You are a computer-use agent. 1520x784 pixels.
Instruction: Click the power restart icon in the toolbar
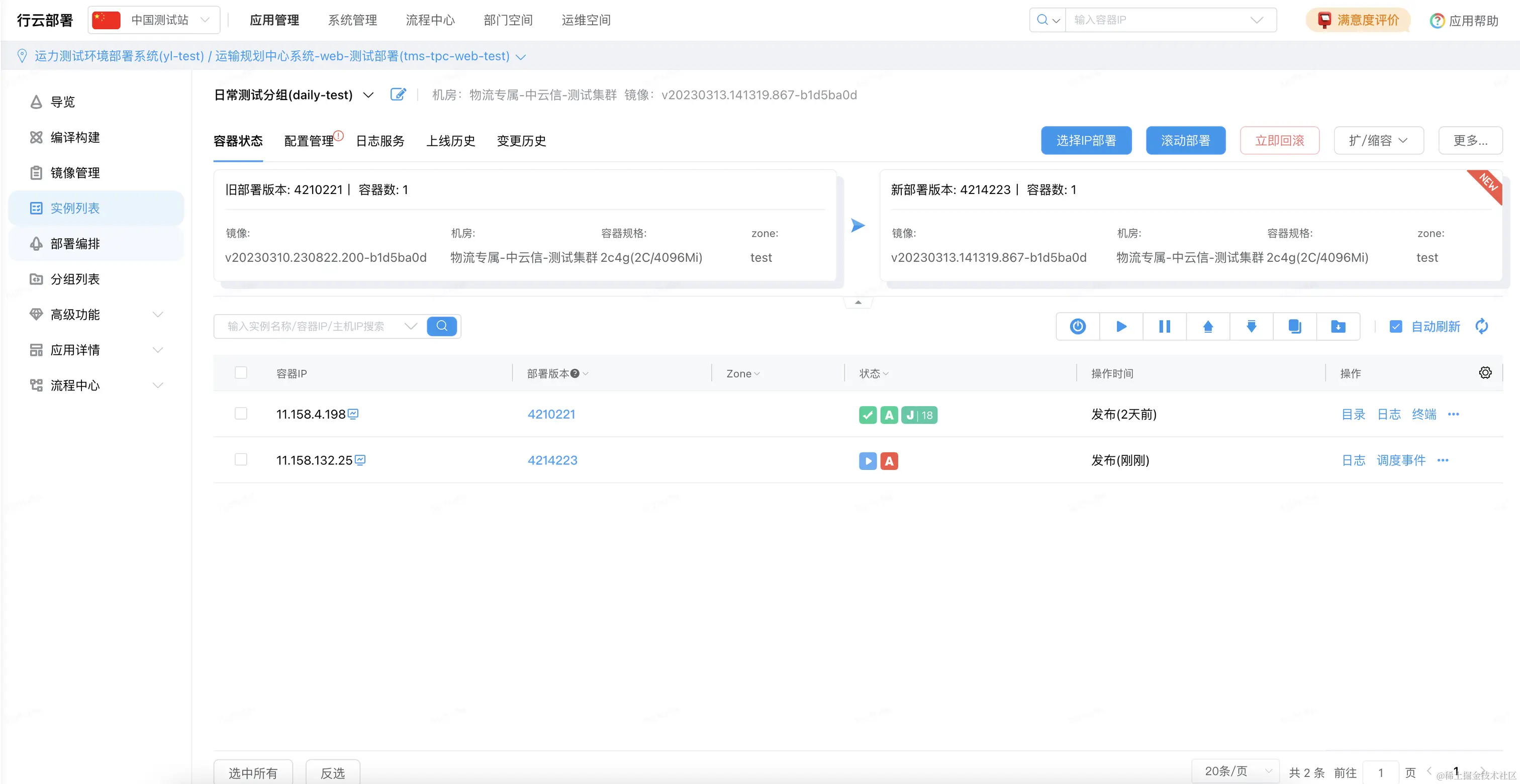1078,326
